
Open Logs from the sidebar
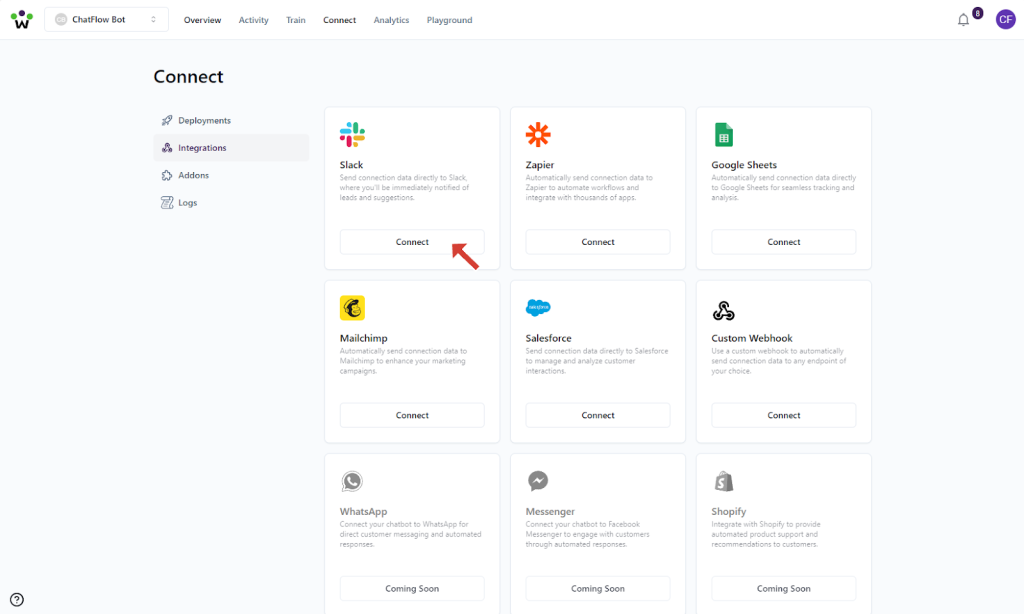coord(188,203)
